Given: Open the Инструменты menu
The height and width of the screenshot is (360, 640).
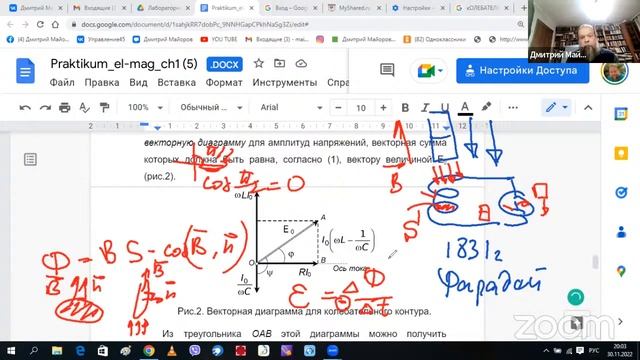Looking at the screenshot, I should coord(284,82).
